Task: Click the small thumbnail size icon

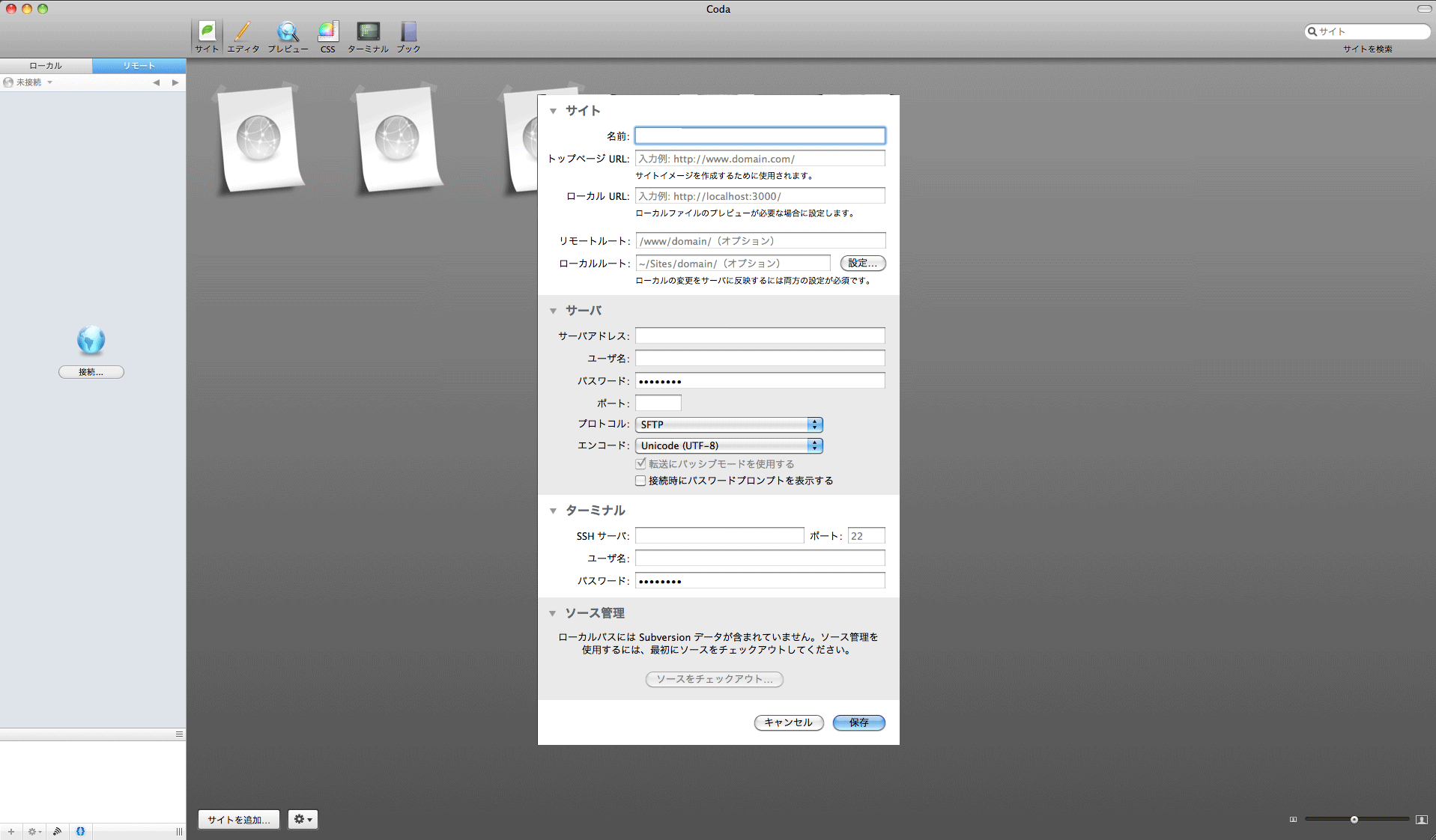Action: 1293,819
